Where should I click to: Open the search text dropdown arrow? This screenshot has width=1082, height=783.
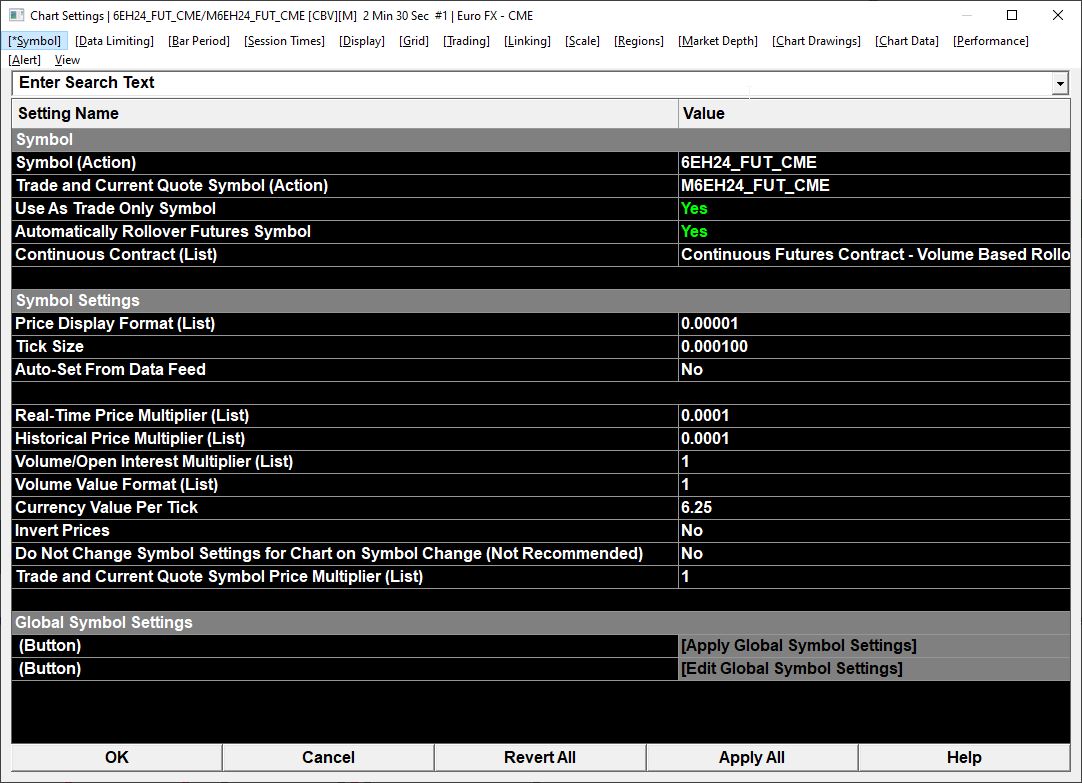click(x=1060, y=84)
